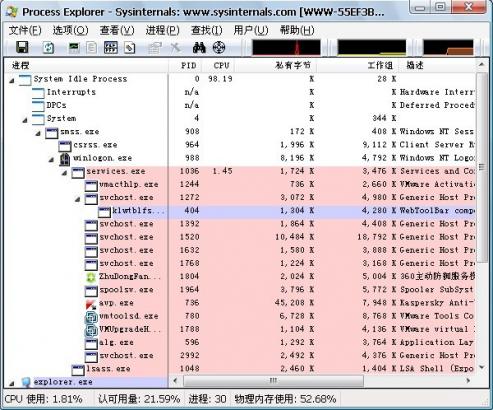The image size is (493, 410).
Task: Click the '进程: 30' status bar entry
Action: coord(207,399)
